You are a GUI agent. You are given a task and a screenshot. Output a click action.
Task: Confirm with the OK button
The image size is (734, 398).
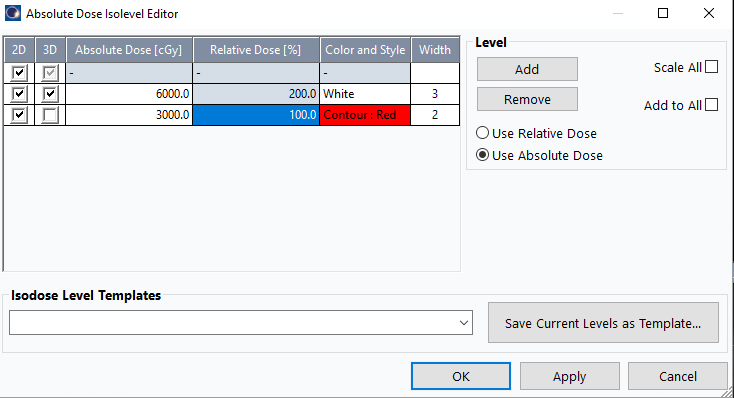tap(461, 376)
